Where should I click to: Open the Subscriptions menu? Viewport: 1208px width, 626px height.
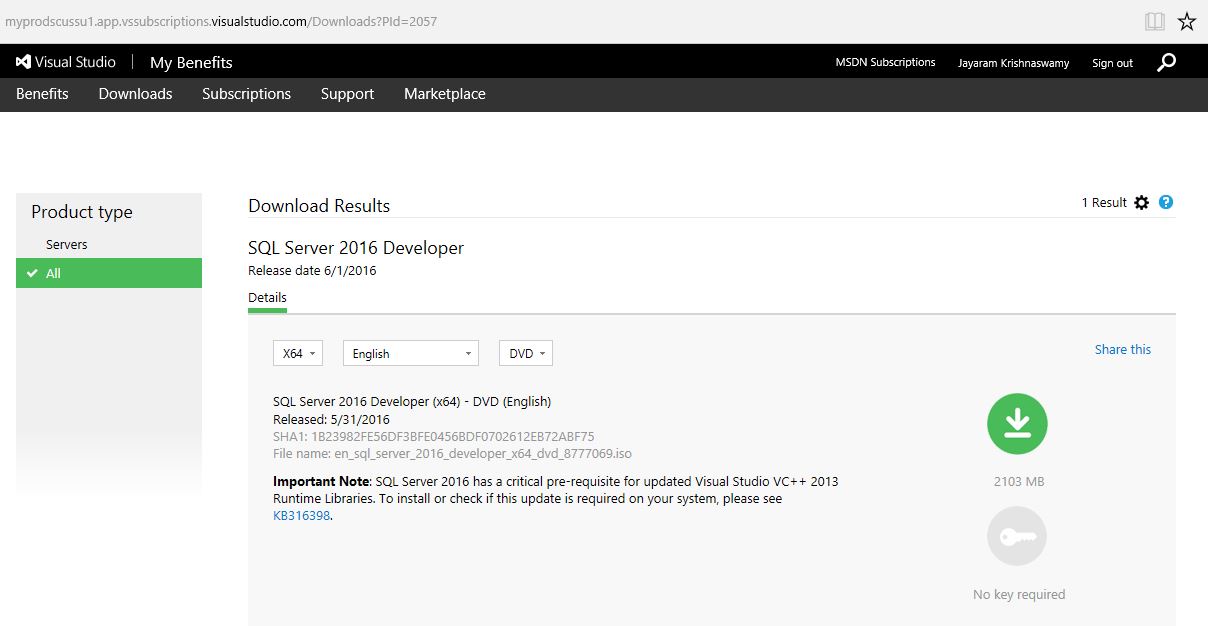pos(246,94)
